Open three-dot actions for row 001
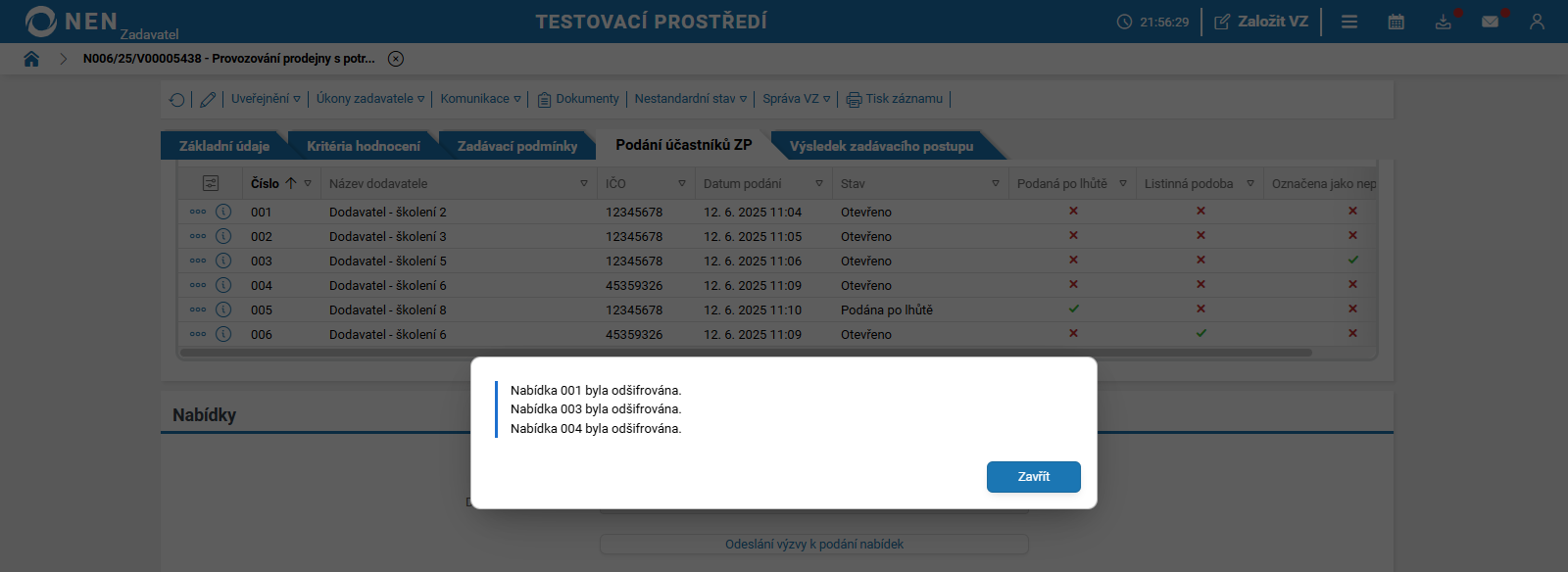Viewport: 1568px width, 572px height. point(198,212)
